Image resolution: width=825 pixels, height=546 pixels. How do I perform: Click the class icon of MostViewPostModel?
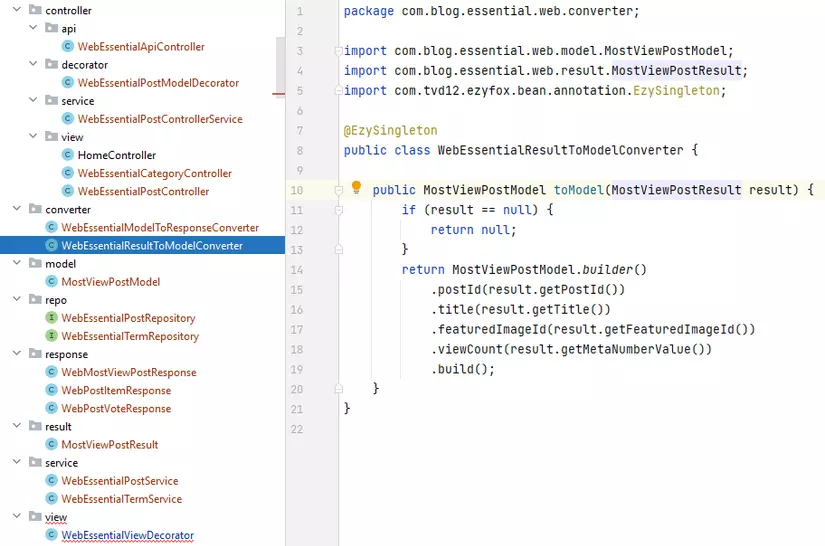tap(51, 281)
